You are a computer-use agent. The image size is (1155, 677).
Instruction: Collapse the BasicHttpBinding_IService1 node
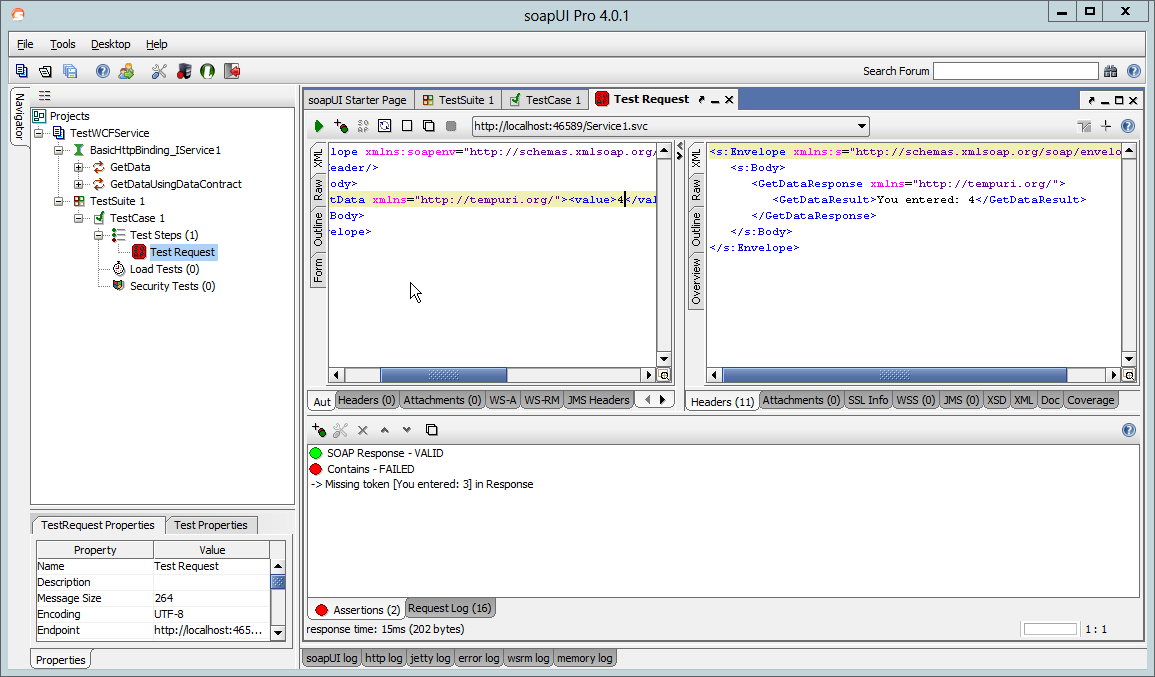tap(59, 150)
